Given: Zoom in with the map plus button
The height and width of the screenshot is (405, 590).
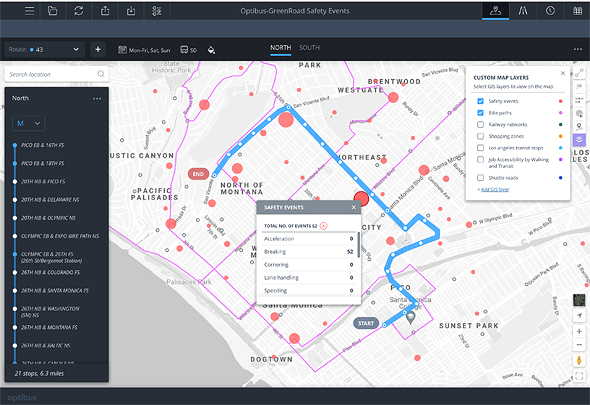Looking at the screenshot, I should coord(579,331).
